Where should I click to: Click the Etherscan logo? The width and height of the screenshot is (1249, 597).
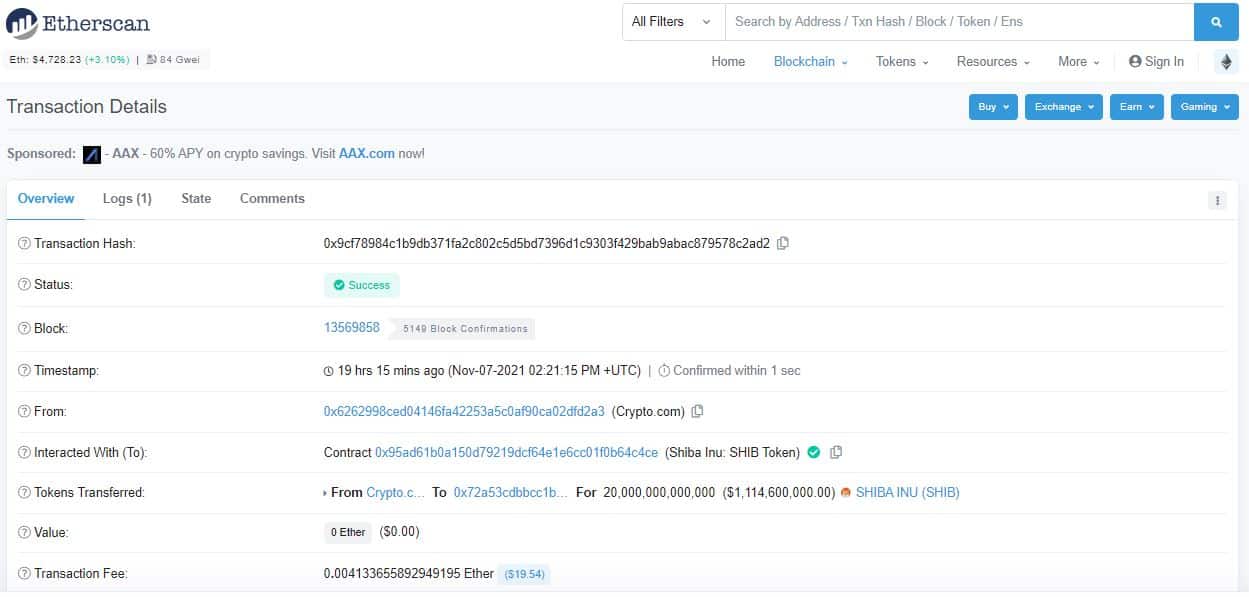click(x=79, y=22)
